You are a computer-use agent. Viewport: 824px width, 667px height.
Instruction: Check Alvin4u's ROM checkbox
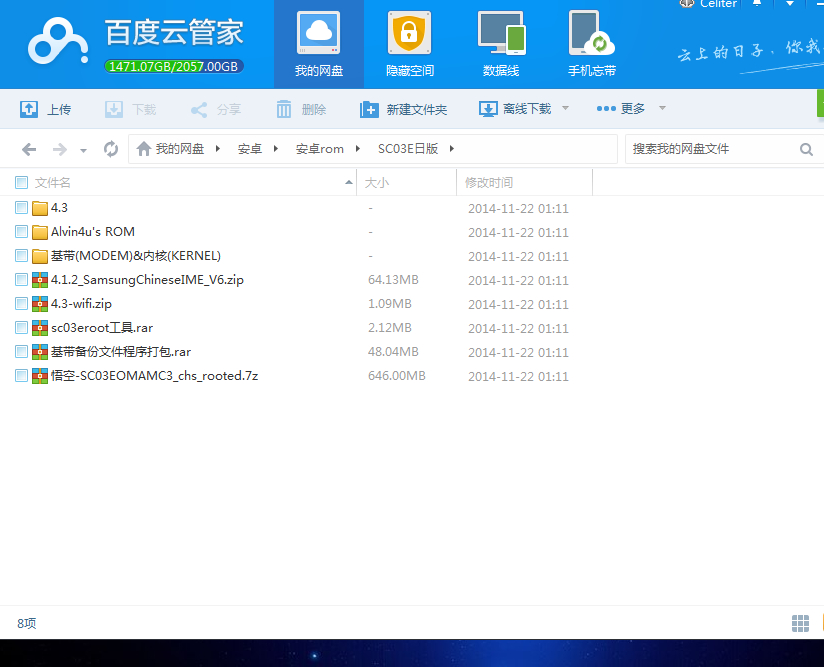[22, 232]
